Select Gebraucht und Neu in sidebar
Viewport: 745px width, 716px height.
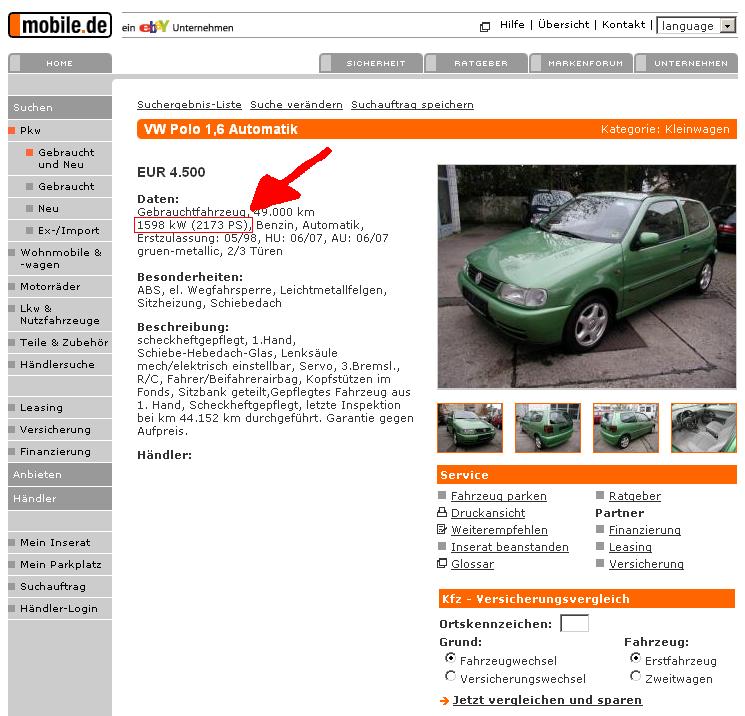(60, 158)
